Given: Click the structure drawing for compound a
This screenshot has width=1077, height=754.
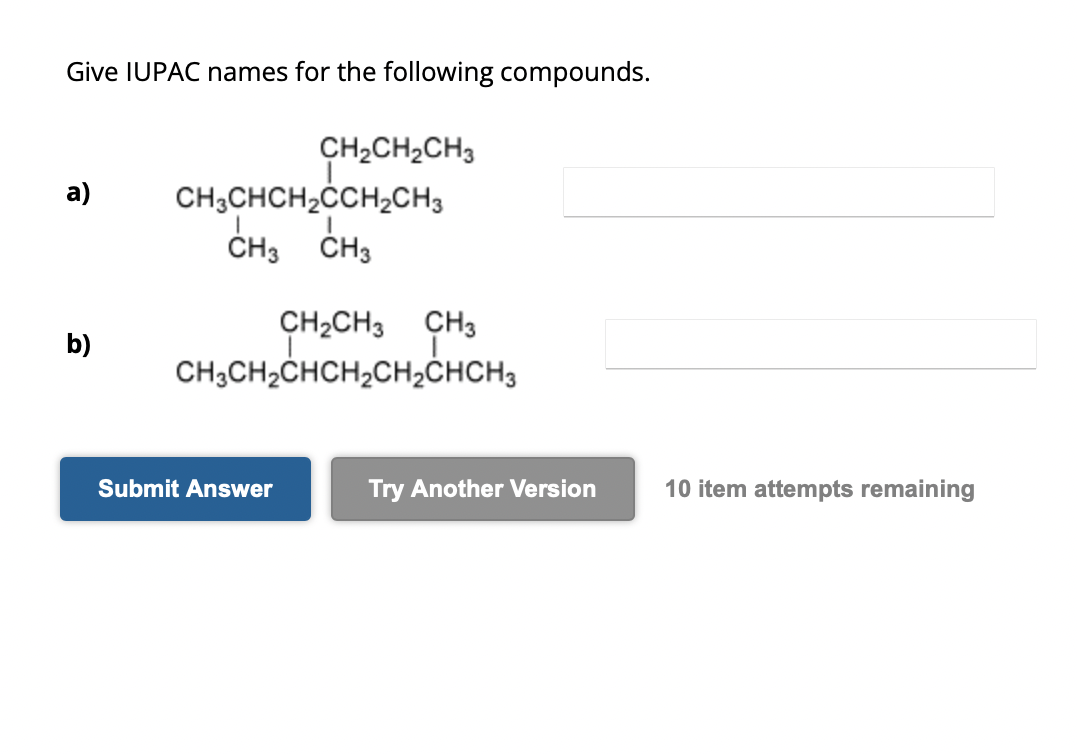Looking at the screenshot, I should pyautogui.click(x=310, y=198).
